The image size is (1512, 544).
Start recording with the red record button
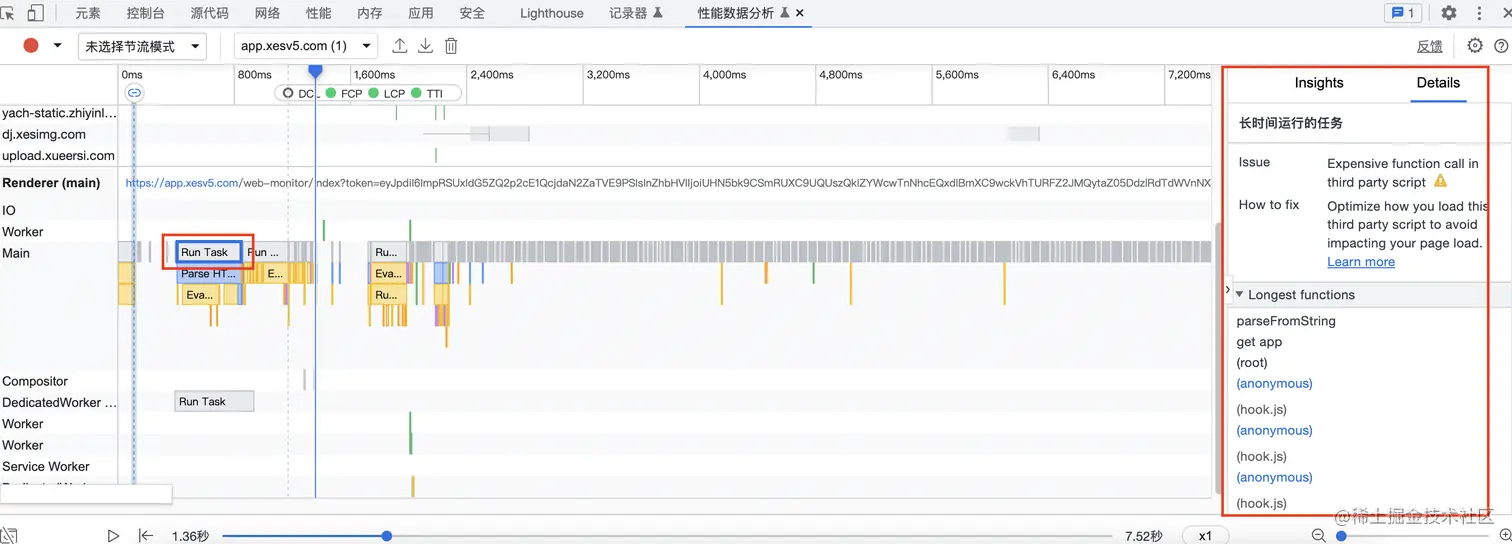(31, 45)
